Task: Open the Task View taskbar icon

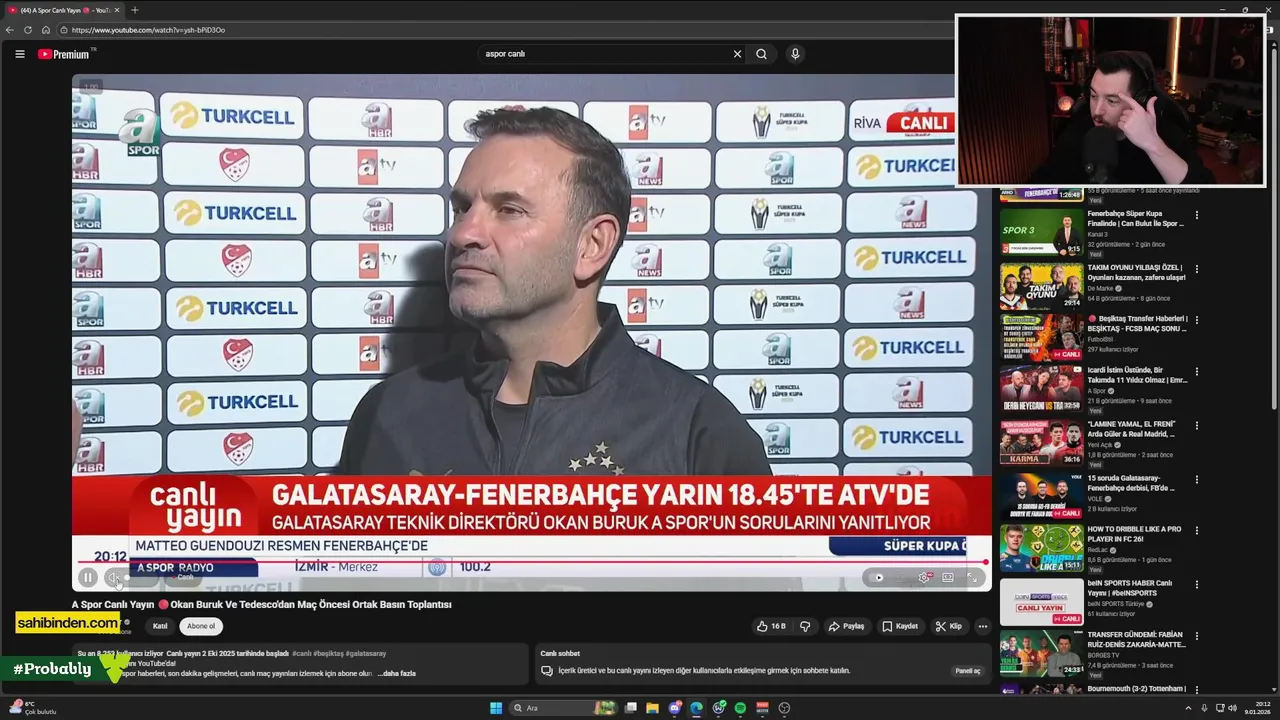Action: [x=631, y=708]
